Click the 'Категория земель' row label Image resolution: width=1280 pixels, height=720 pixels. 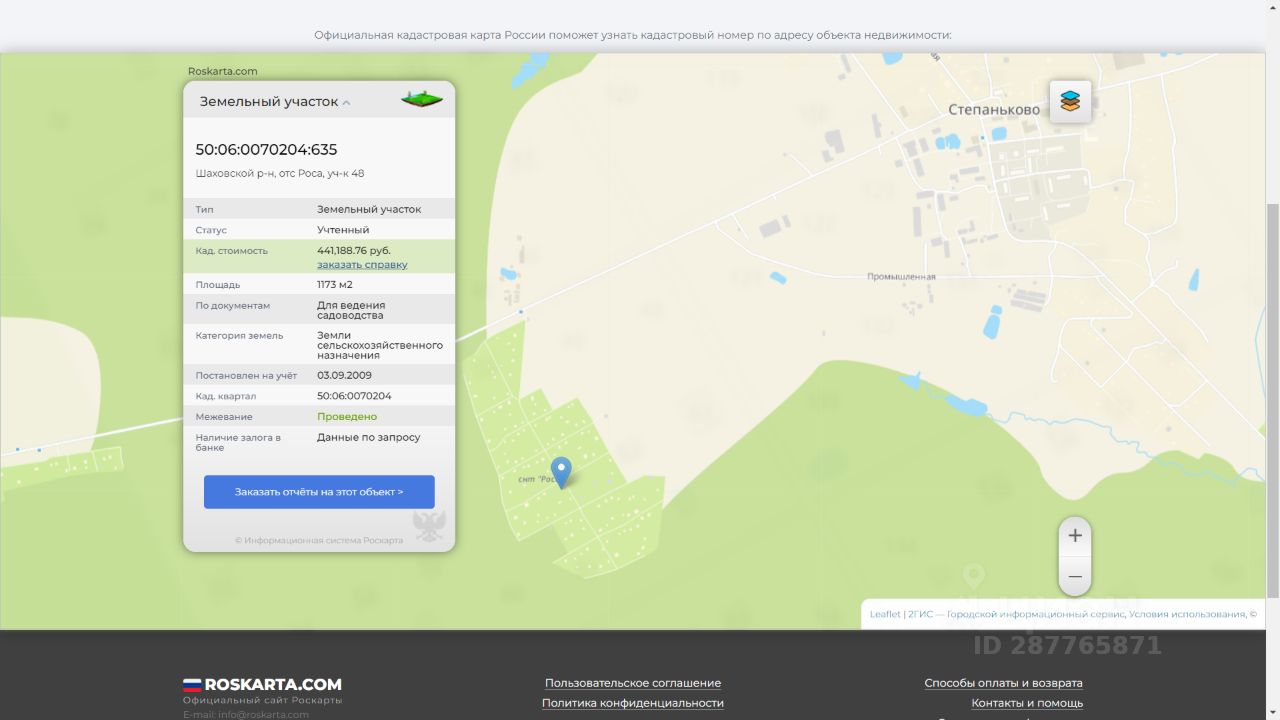[239, 336]
